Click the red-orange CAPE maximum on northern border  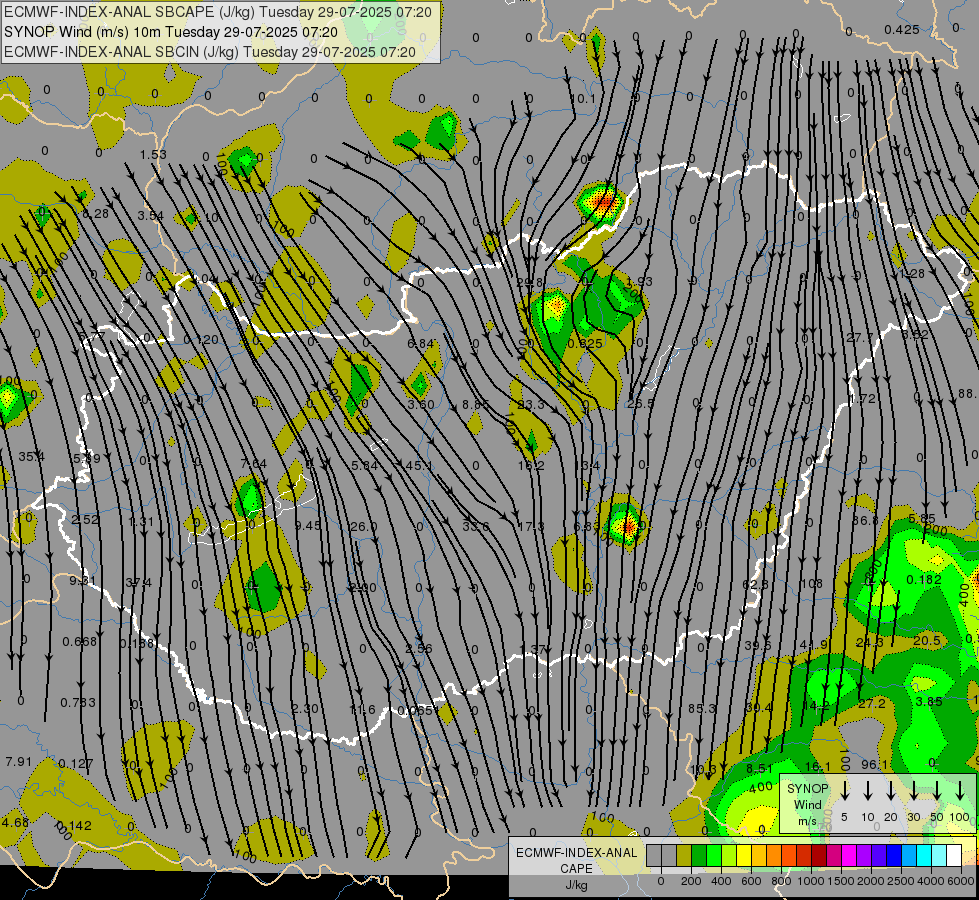[x=604, y=201]
